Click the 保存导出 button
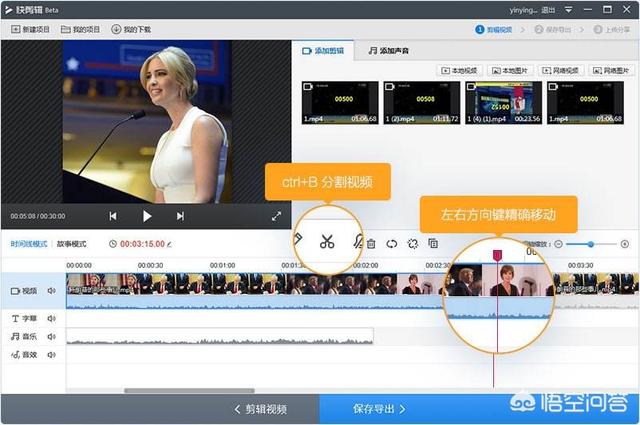The image size is (640, 425). pos(379,409)
